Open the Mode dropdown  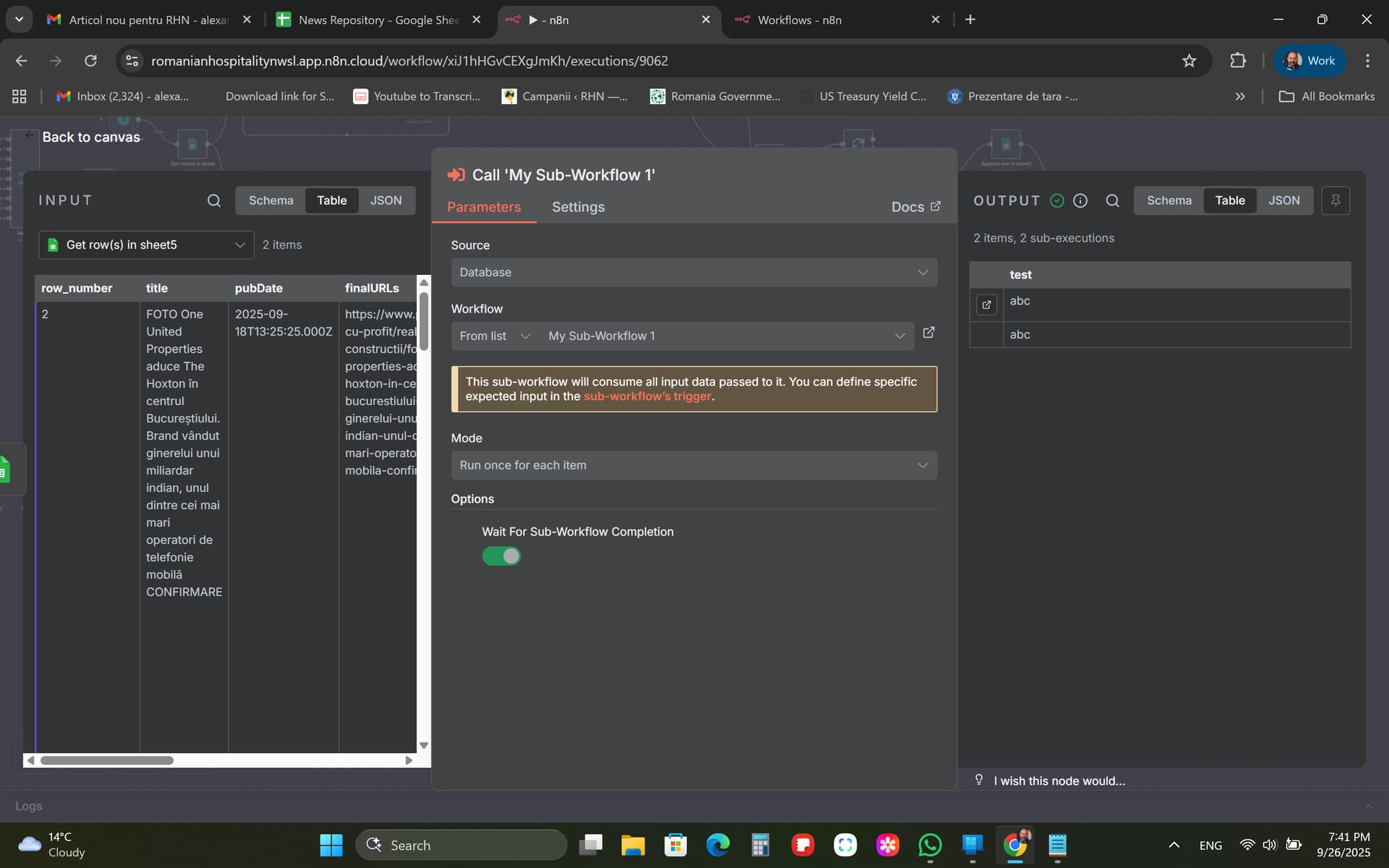click(x=693, y=465)
